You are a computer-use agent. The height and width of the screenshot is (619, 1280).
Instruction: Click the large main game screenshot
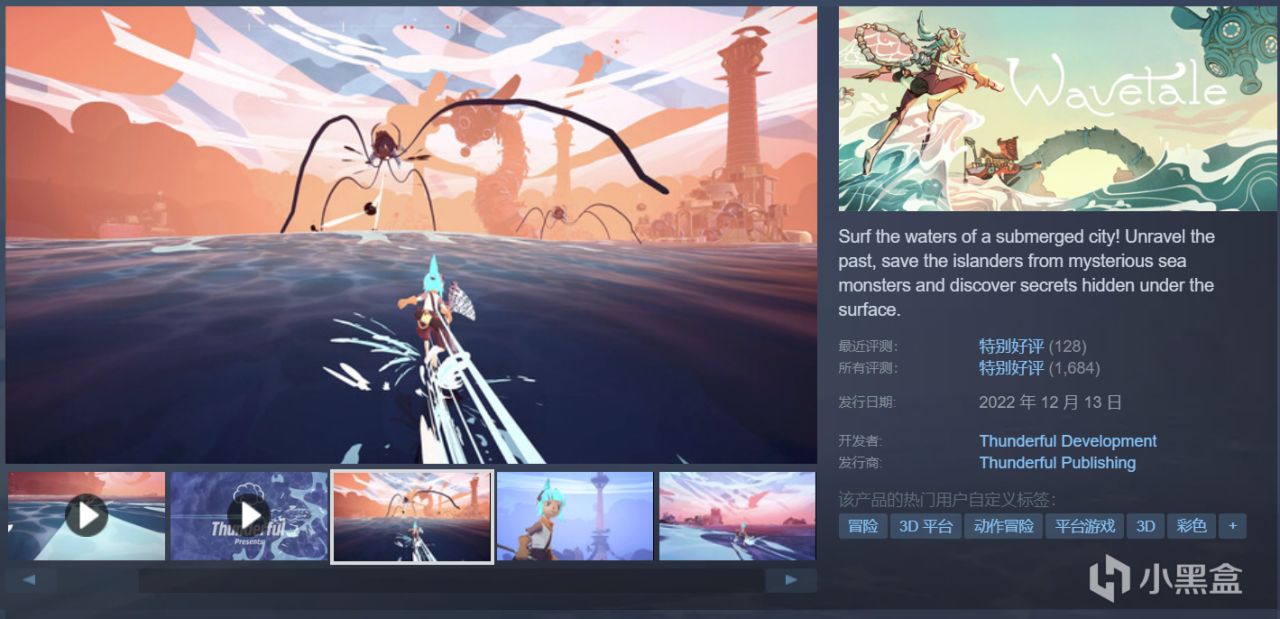(x=411, y=235)
